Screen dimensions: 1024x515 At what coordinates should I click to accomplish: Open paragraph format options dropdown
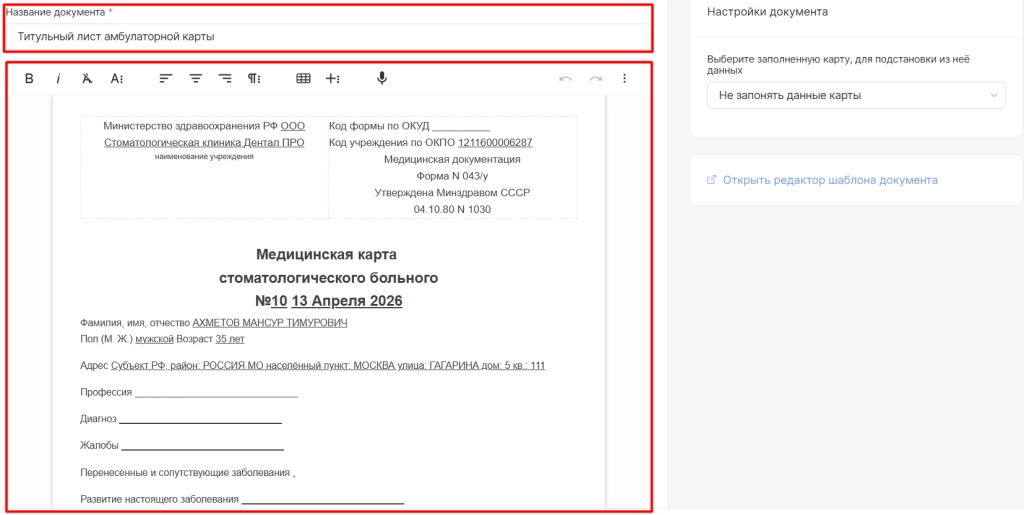pyautogui.click(x=255, y=78)
